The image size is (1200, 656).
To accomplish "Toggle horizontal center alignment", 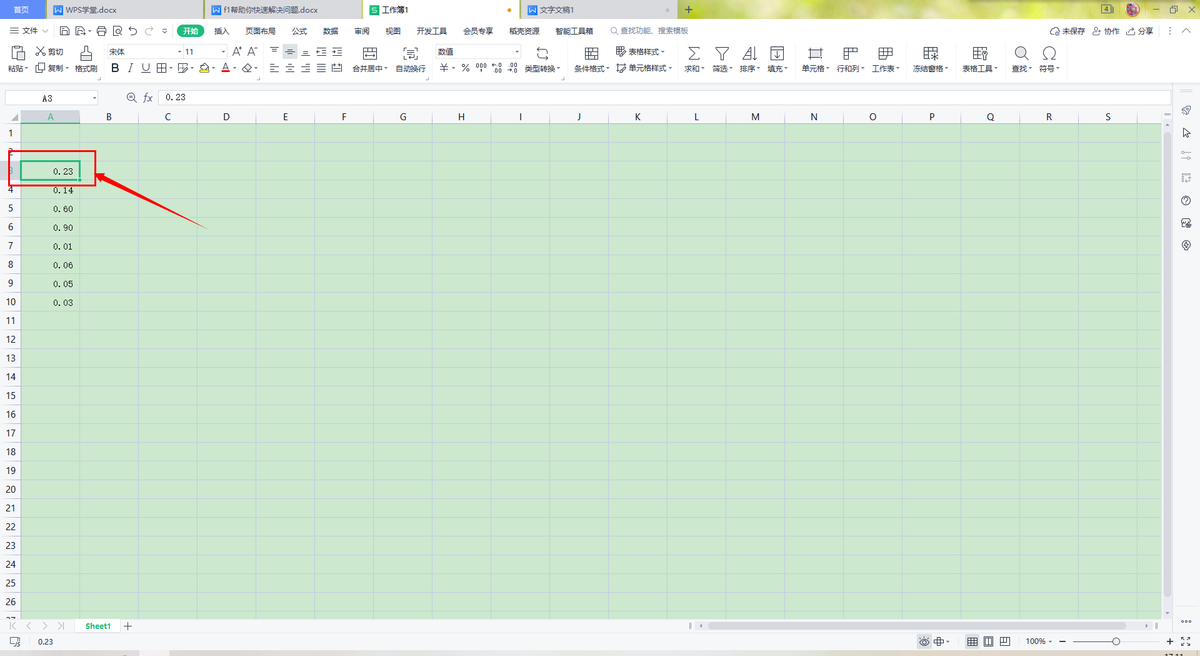I will pos(290,68).
